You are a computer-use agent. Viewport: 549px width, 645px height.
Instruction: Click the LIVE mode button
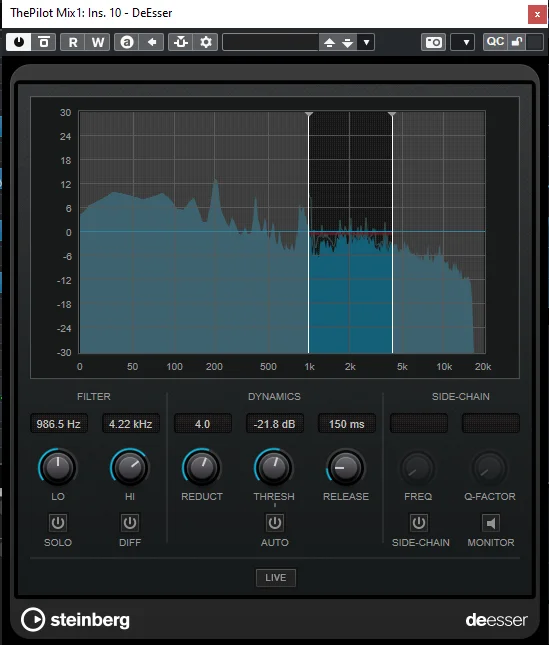276,578
